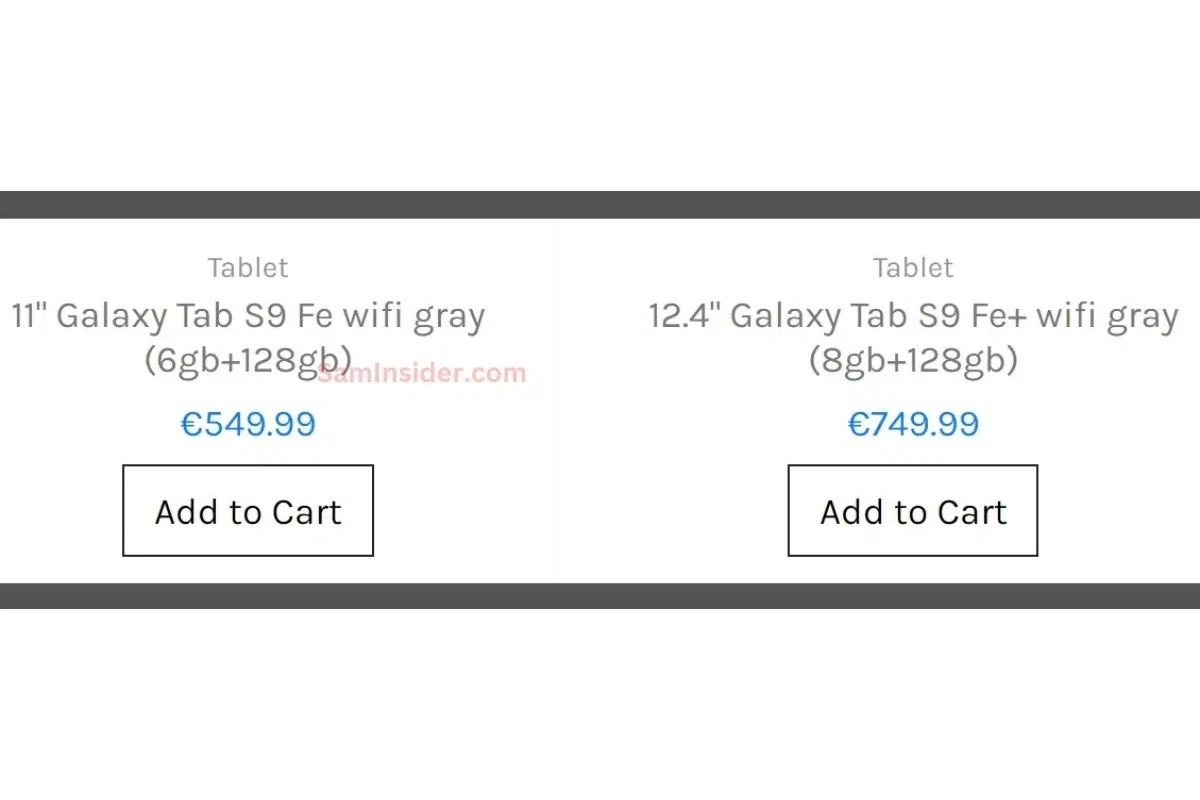Click "wifi gray" in the S9 Fe title
This screenshot has height=800, width=1200.
pyautogui.click(x=414, y=317)
